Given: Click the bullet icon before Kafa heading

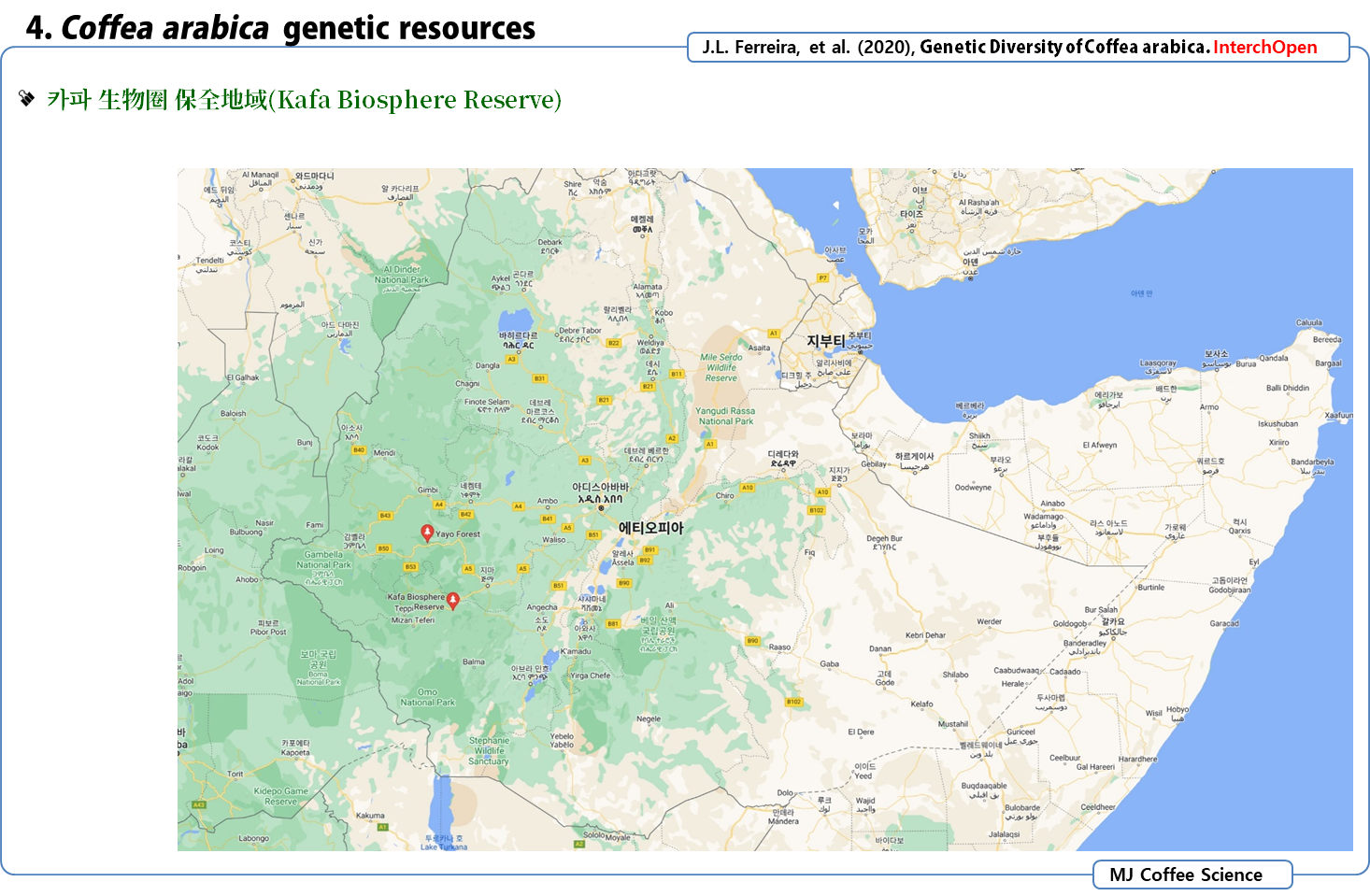Looking at the screenshot, I should pos(26,97).
